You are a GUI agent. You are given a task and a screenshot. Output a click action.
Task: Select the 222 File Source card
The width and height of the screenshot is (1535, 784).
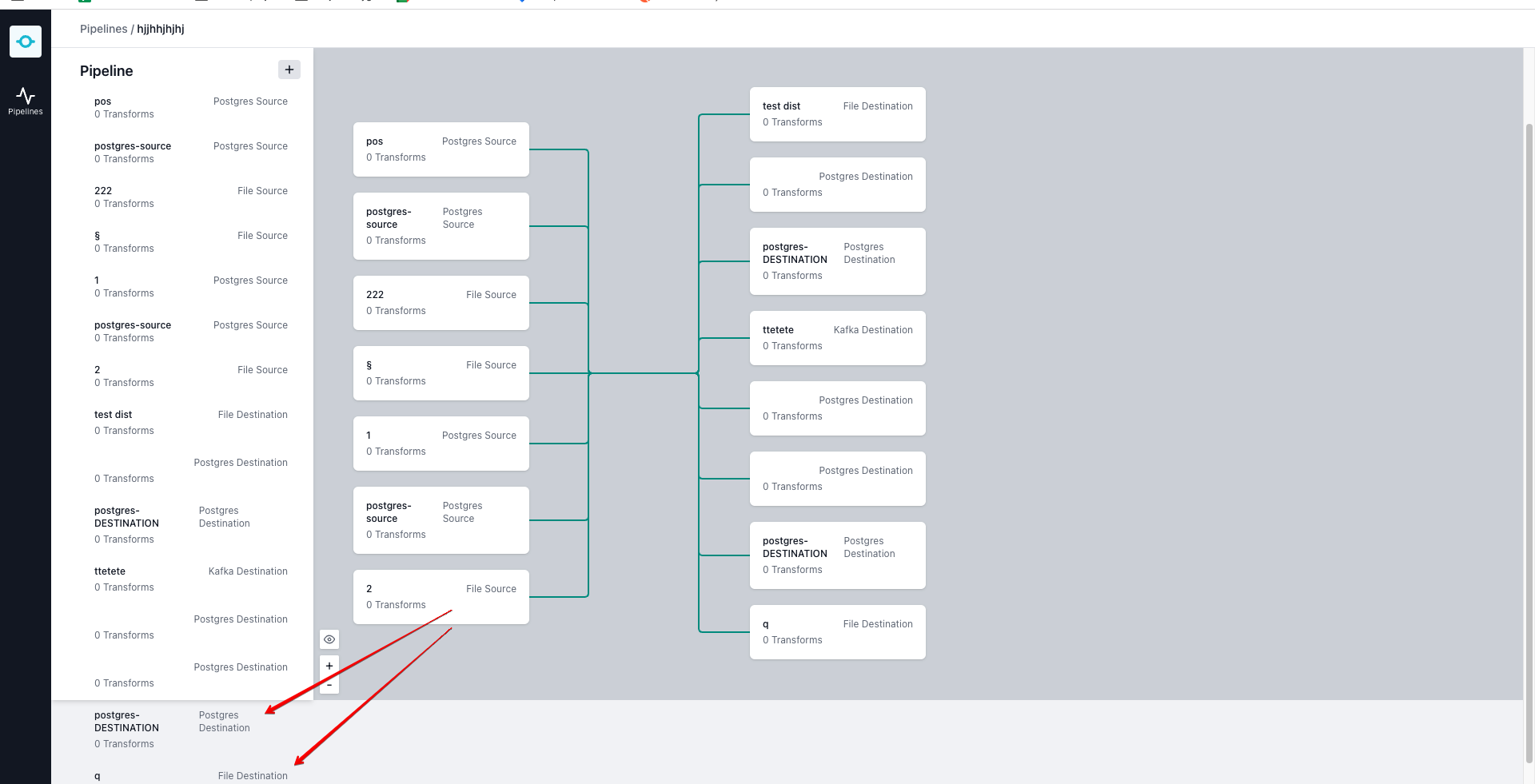(x=441, y=303)
